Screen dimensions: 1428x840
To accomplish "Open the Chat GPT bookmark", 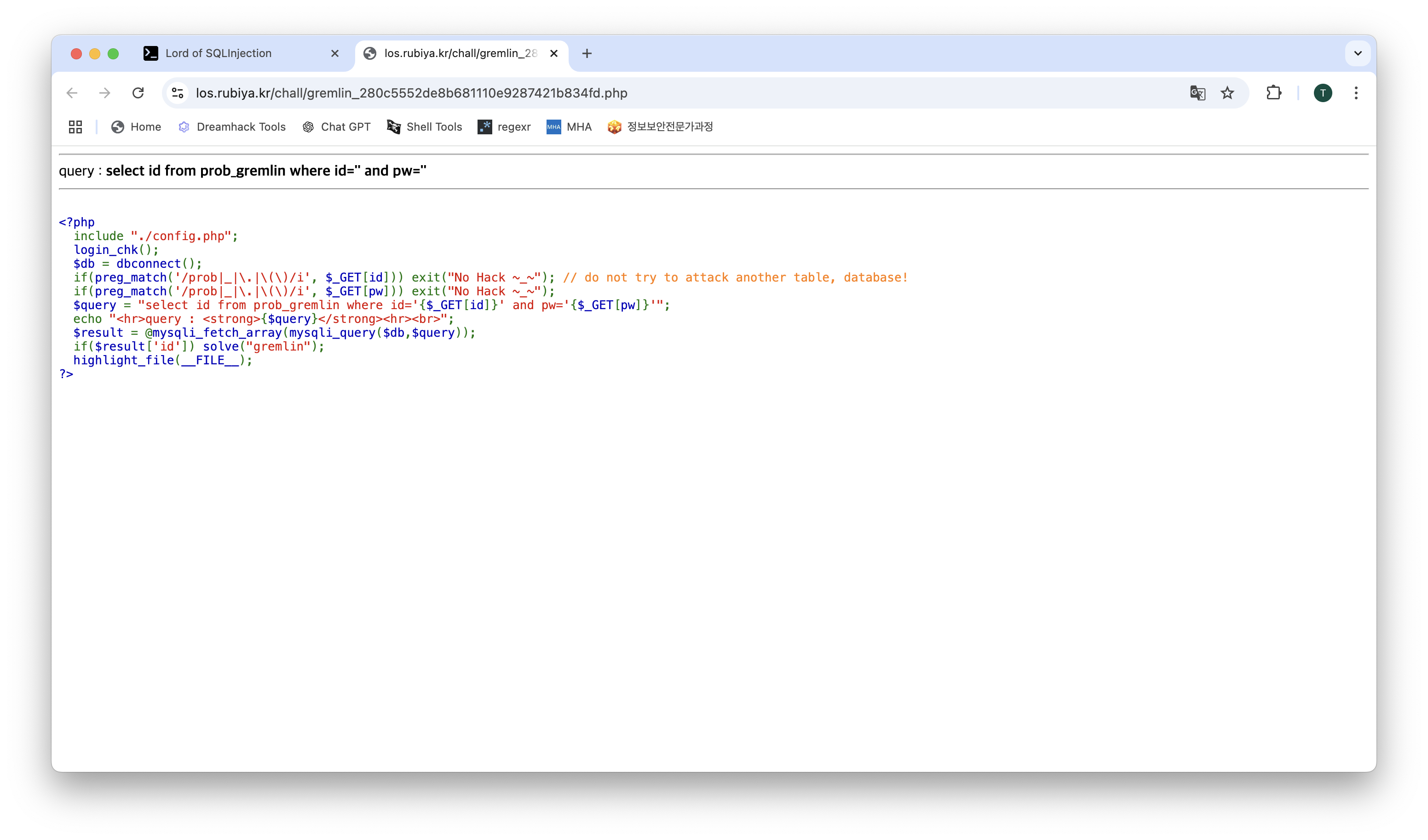I will (337, 127).
